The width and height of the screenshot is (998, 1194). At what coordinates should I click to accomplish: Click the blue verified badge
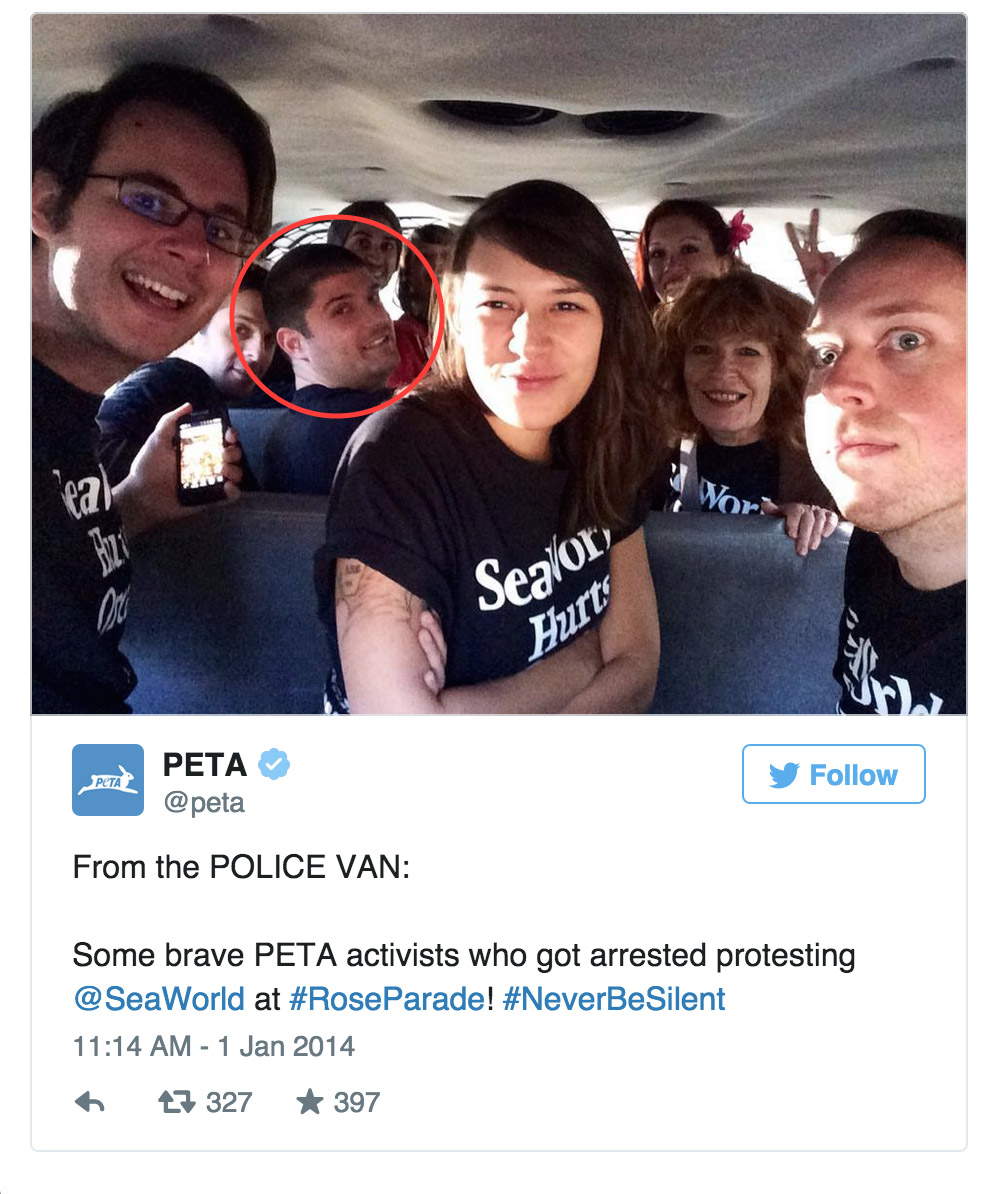pyautogui.click(x=274, y=764)
